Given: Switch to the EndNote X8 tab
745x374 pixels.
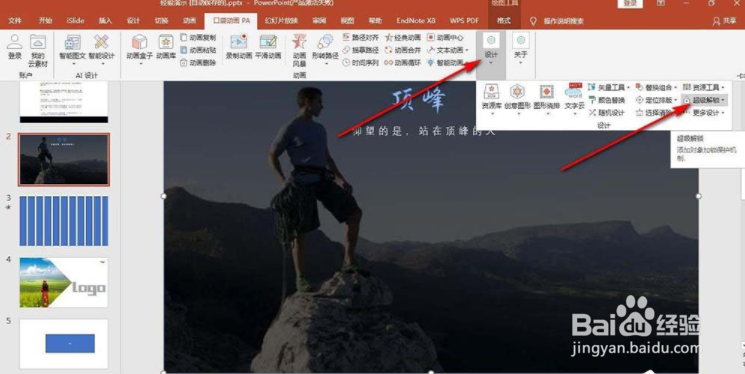Looking at the screenshot, I should [x=416, y=21].
